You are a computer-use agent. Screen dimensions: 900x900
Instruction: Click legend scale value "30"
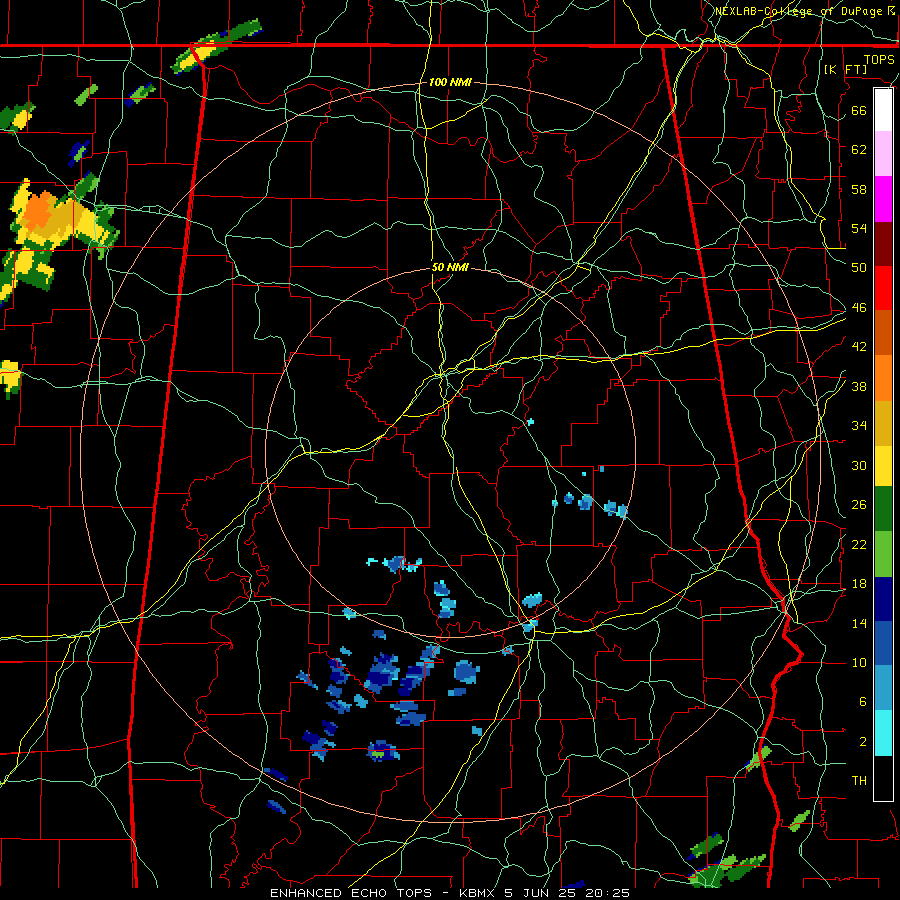pos(859,465)
